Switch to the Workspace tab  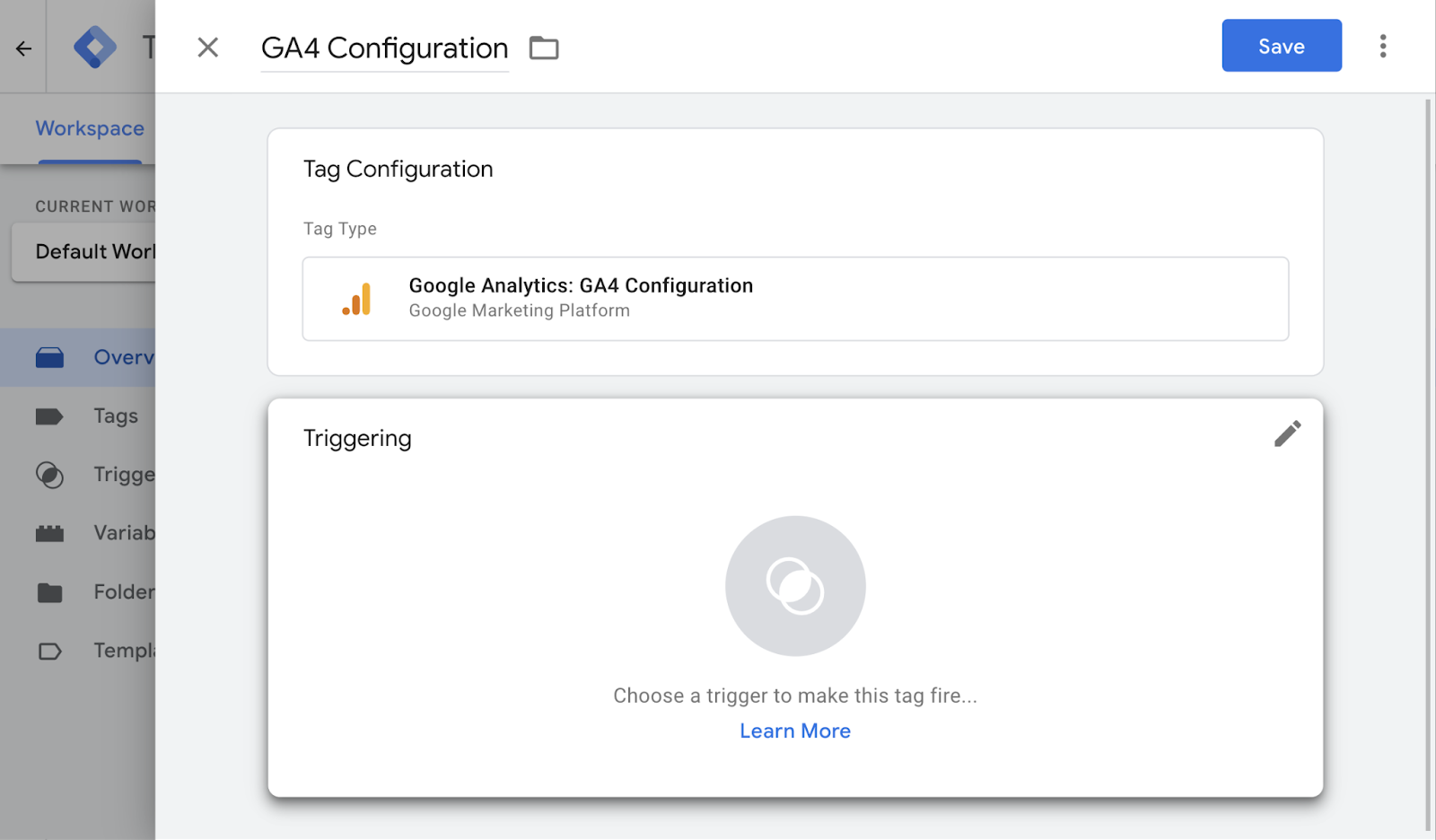(x=90, y=128)
